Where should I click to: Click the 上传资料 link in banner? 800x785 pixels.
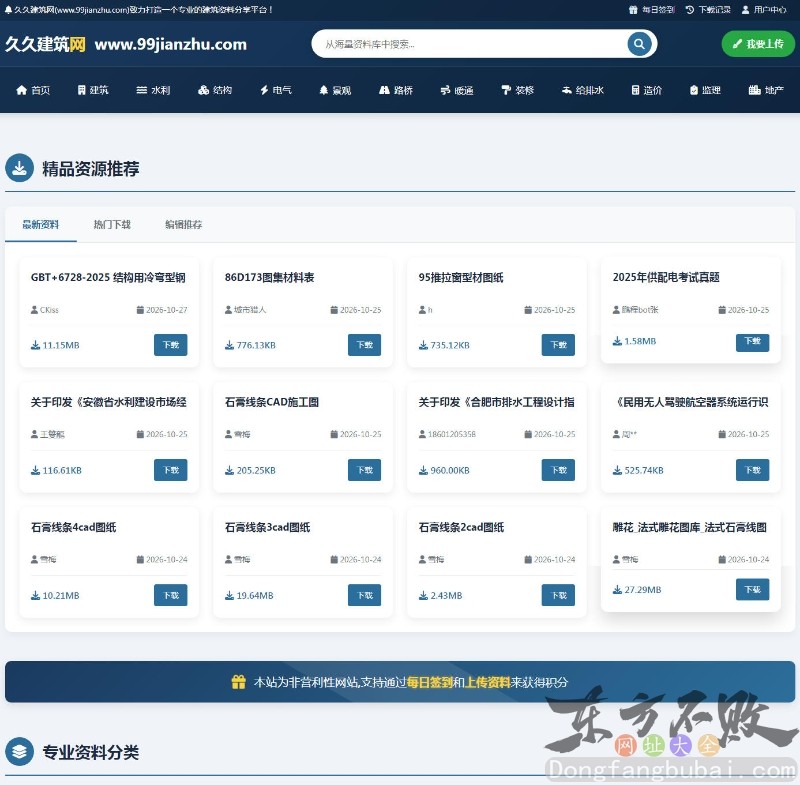click(x=488, y=682)
